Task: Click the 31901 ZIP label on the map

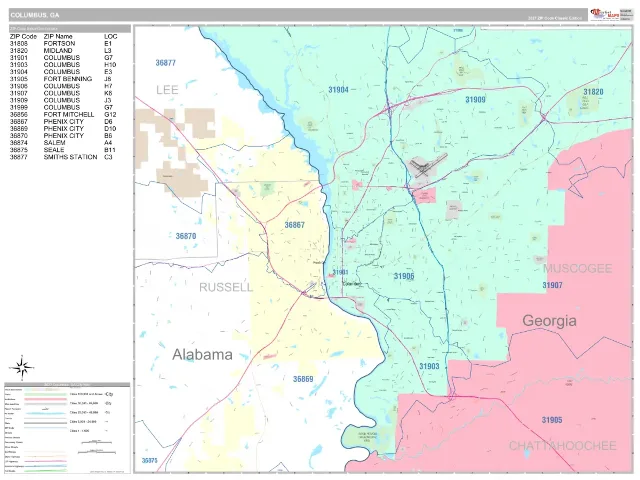Action: click(340, 272)
